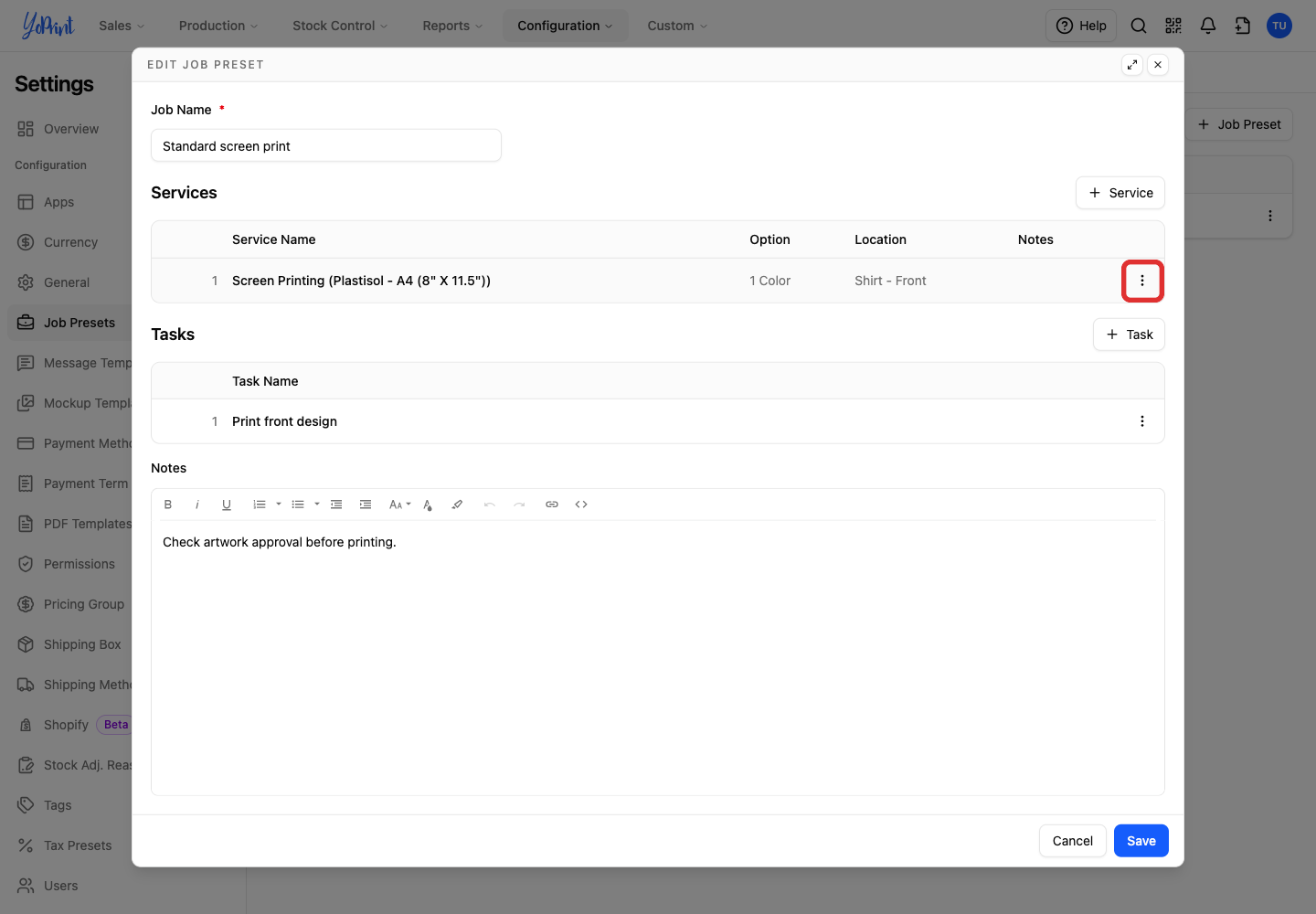The height and width of the screenshot is (914, 1316).
Task: Add a new Task
Action: click(1130, 335)
